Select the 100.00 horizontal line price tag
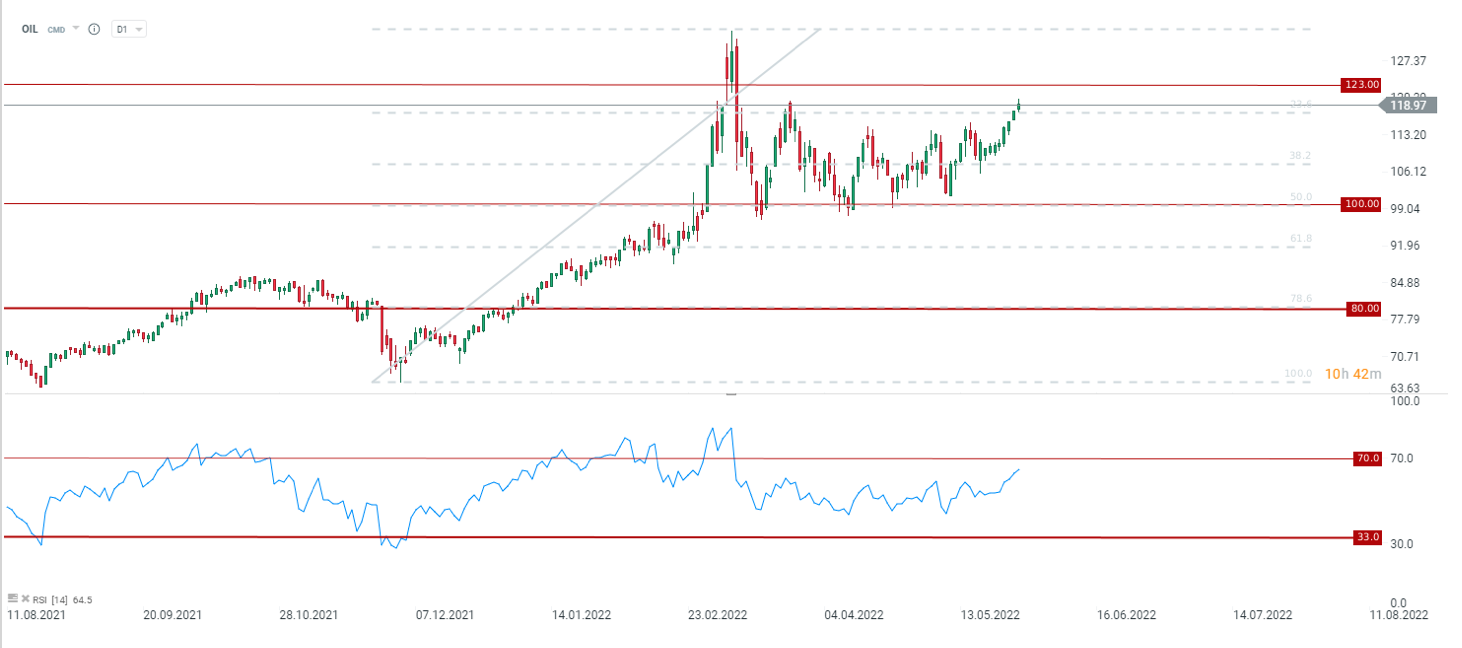The height and width of the screenshot is (648, 1462). (1362, 204)
